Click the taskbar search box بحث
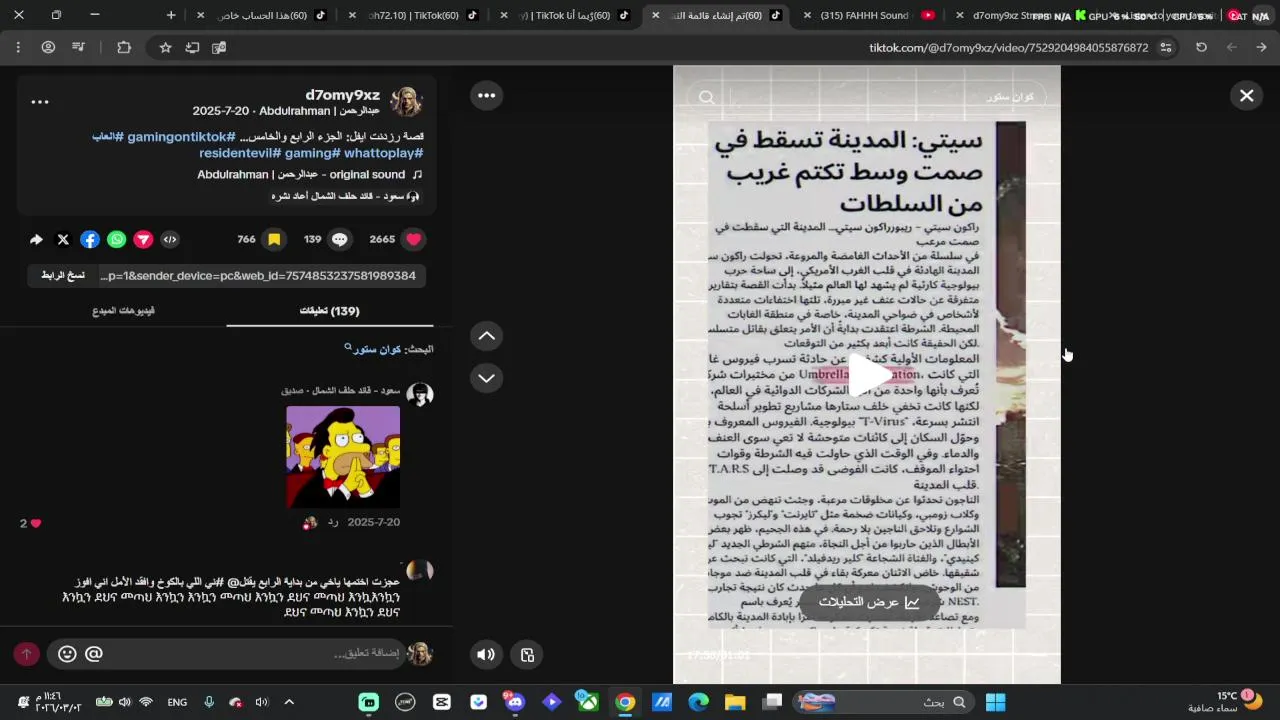The image size is (1280, 720). click(x=884, y=702)
